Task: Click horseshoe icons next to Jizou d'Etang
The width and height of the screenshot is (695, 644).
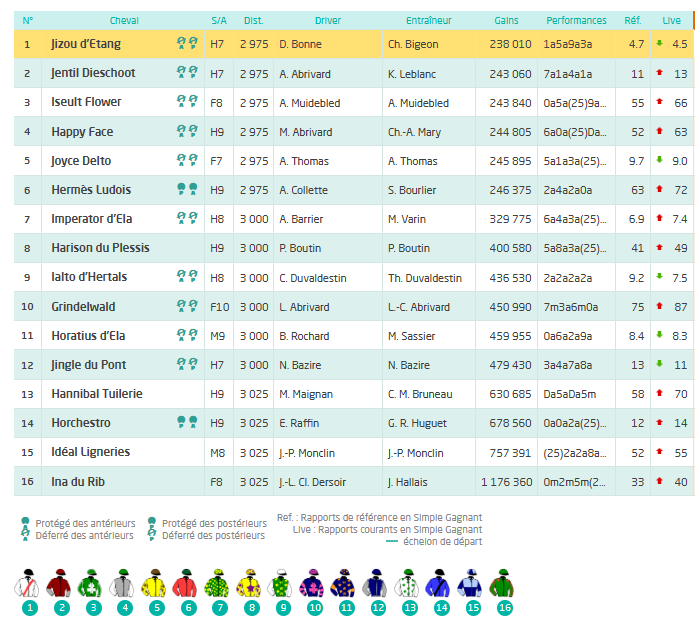Action: tap(187, 44)
